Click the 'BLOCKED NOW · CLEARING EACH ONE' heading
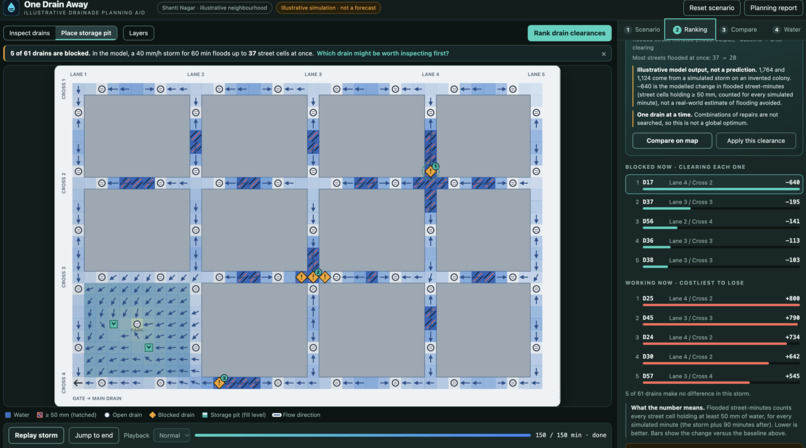 (x=685, y=167)
